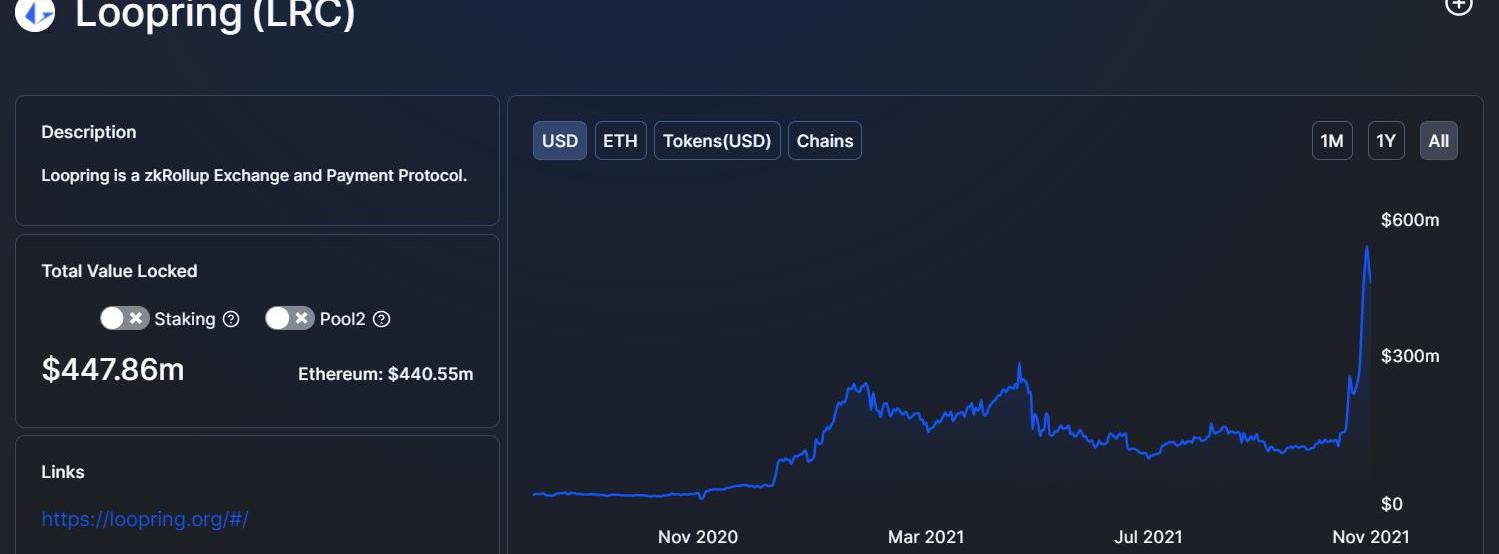Image resolution: width=1499 pixels, height=554 pixels.
Task: Open the https://loopring.org/#/ link
Action: tap(145, 519)
